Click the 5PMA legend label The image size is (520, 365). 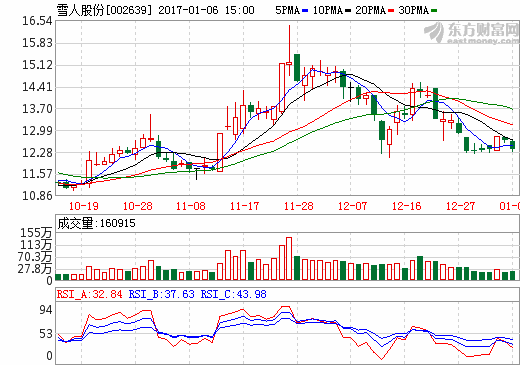287,10
